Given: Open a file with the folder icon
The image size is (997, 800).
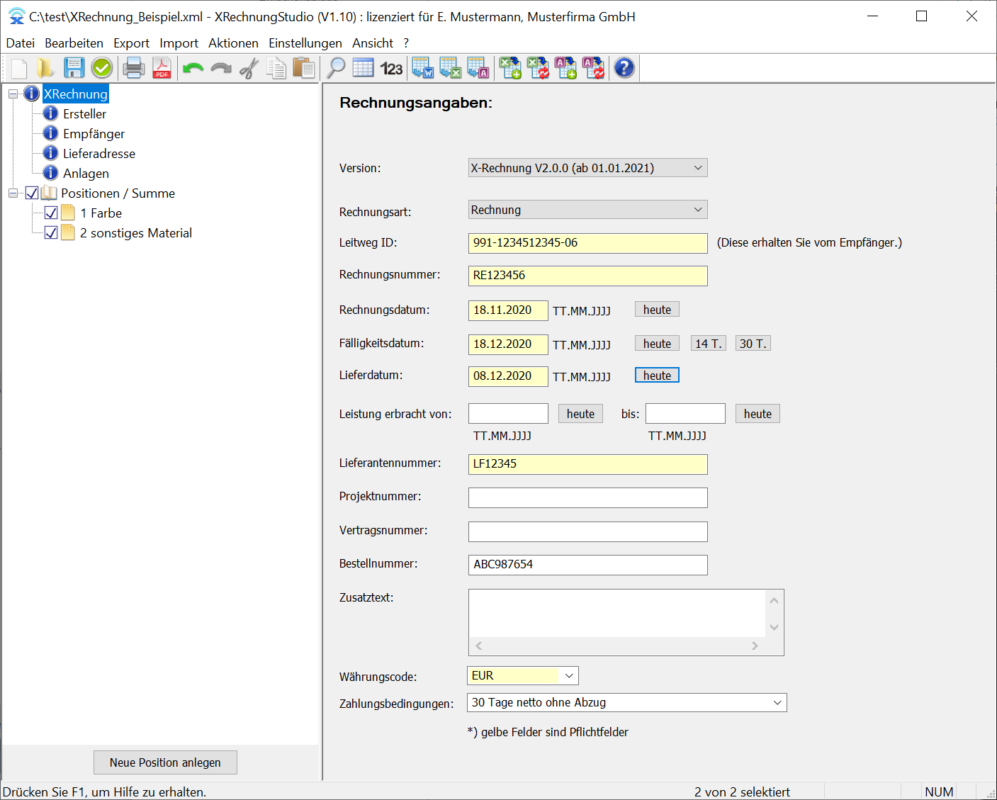Looking at the screenshot, I should [46, 68].
